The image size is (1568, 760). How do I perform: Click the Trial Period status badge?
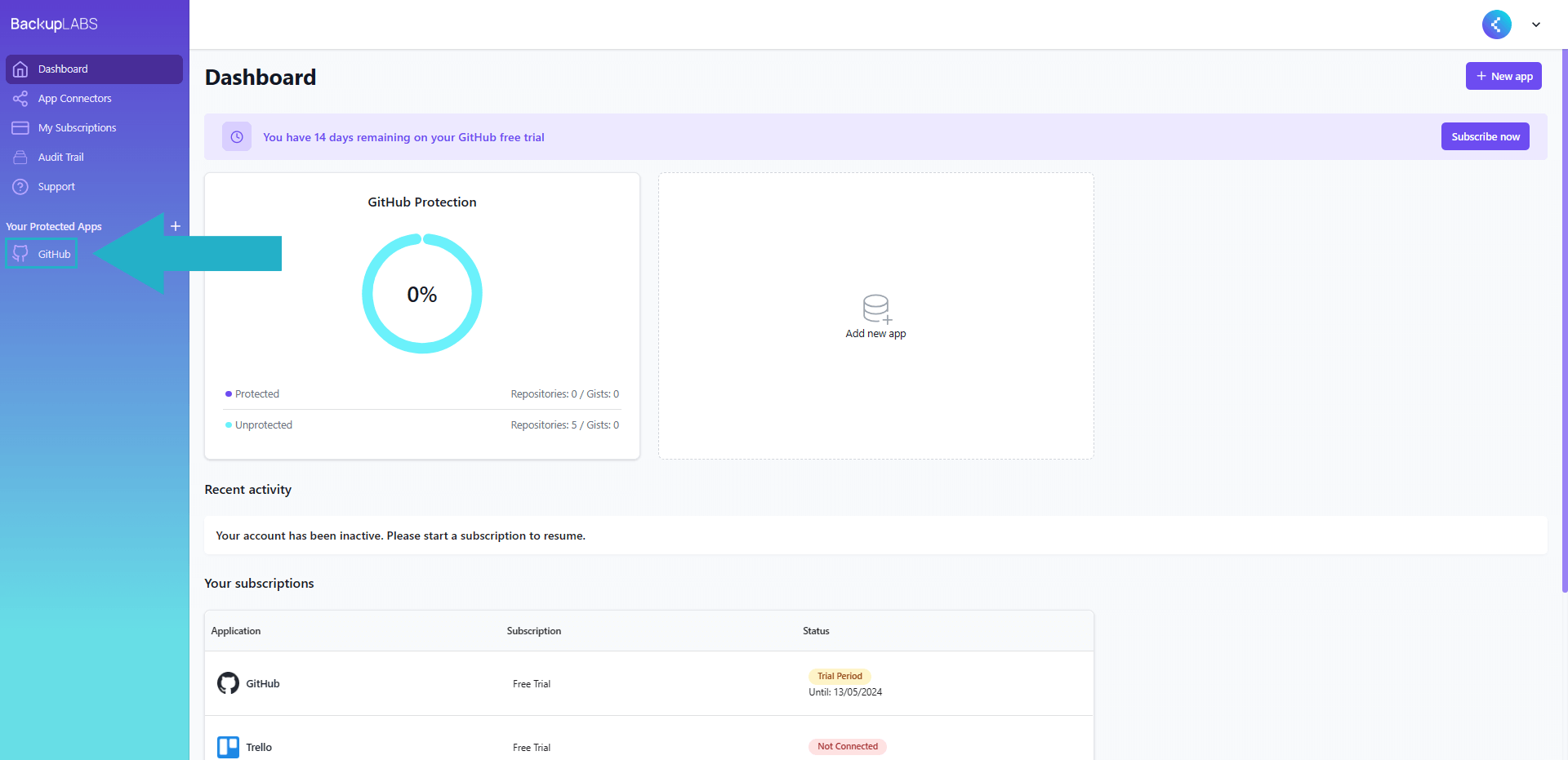[840, 676]
